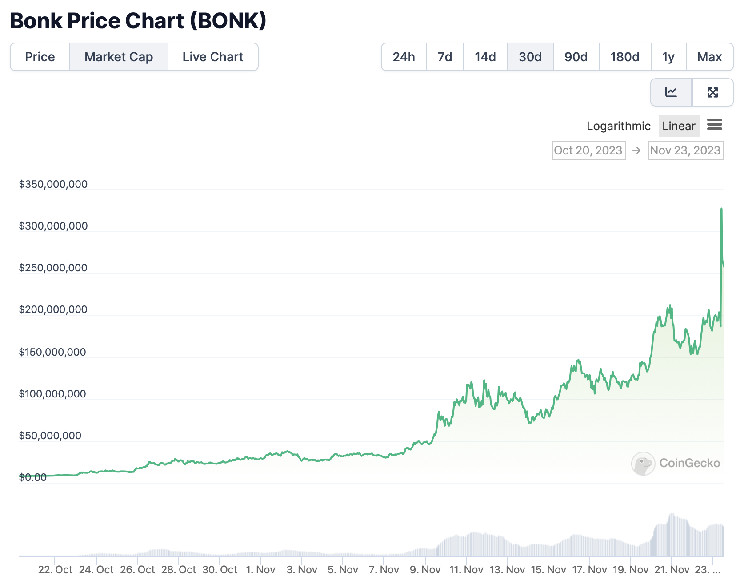Select the 7d time range

(x=444, y=57)
